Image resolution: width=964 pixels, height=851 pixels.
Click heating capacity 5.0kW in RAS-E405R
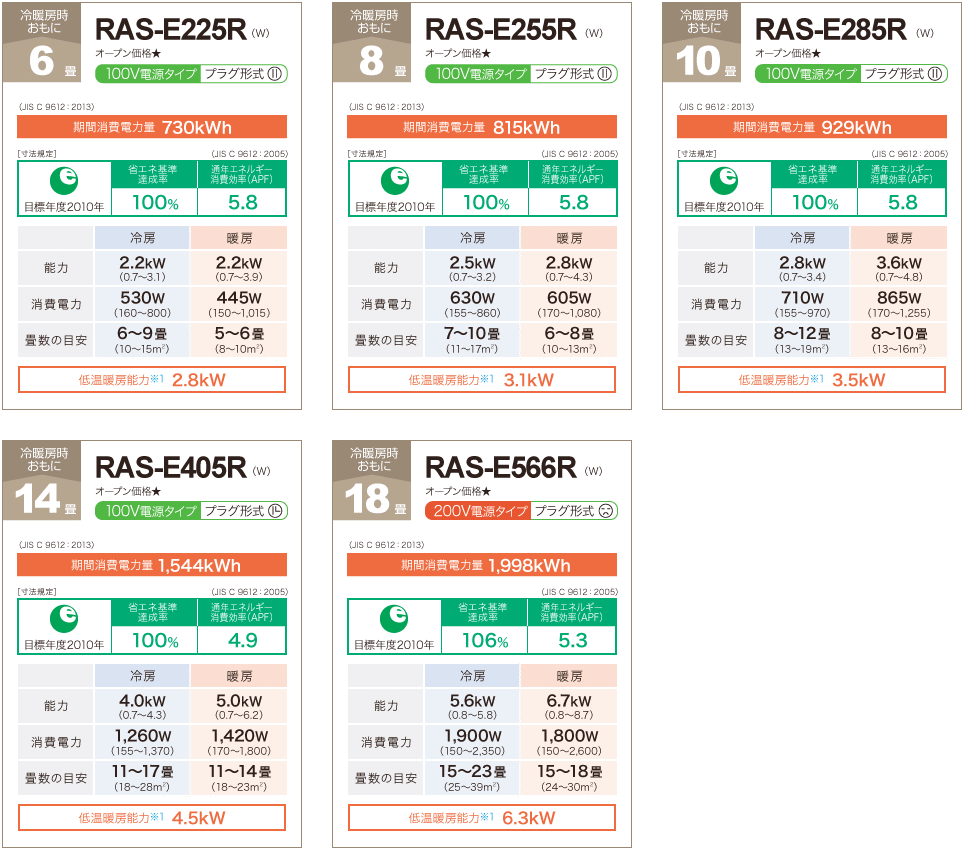pos(239,700)
